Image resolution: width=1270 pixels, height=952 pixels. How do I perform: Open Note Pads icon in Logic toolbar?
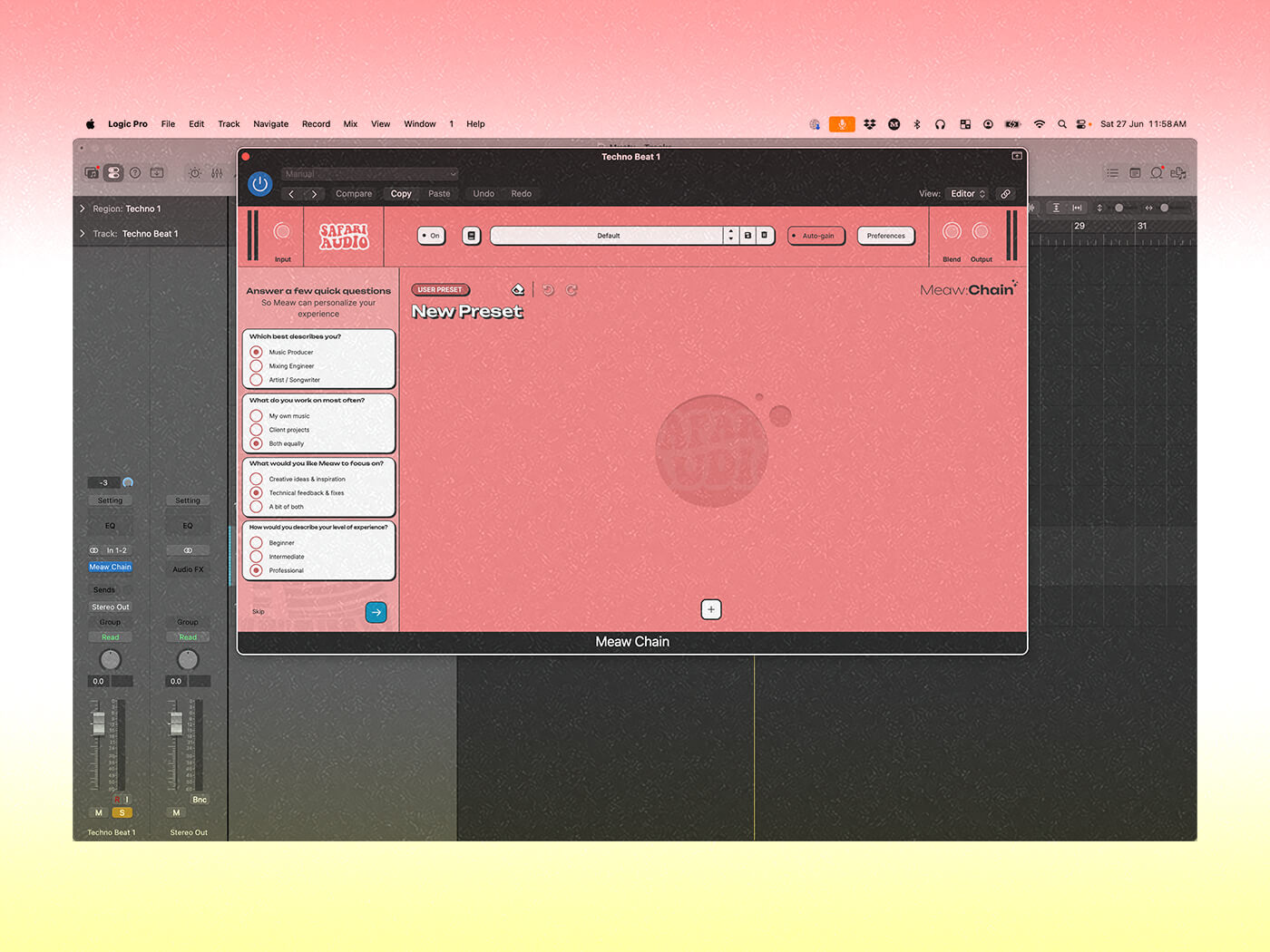click(x=1135, y=172)
